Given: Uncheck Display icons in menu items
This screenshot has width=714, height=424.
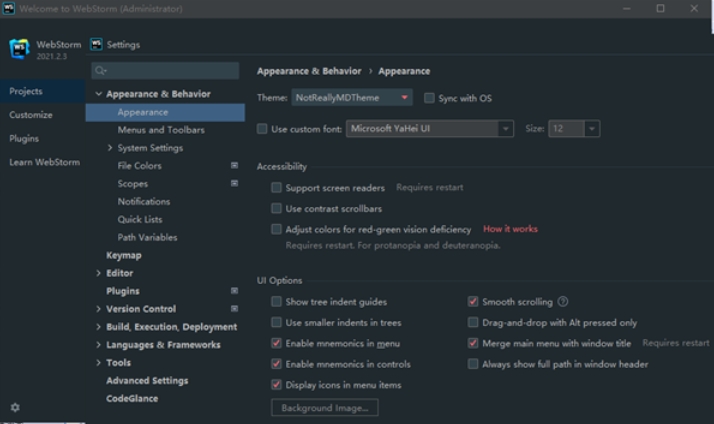Looking at the screenshot, I should coord(276,385).
